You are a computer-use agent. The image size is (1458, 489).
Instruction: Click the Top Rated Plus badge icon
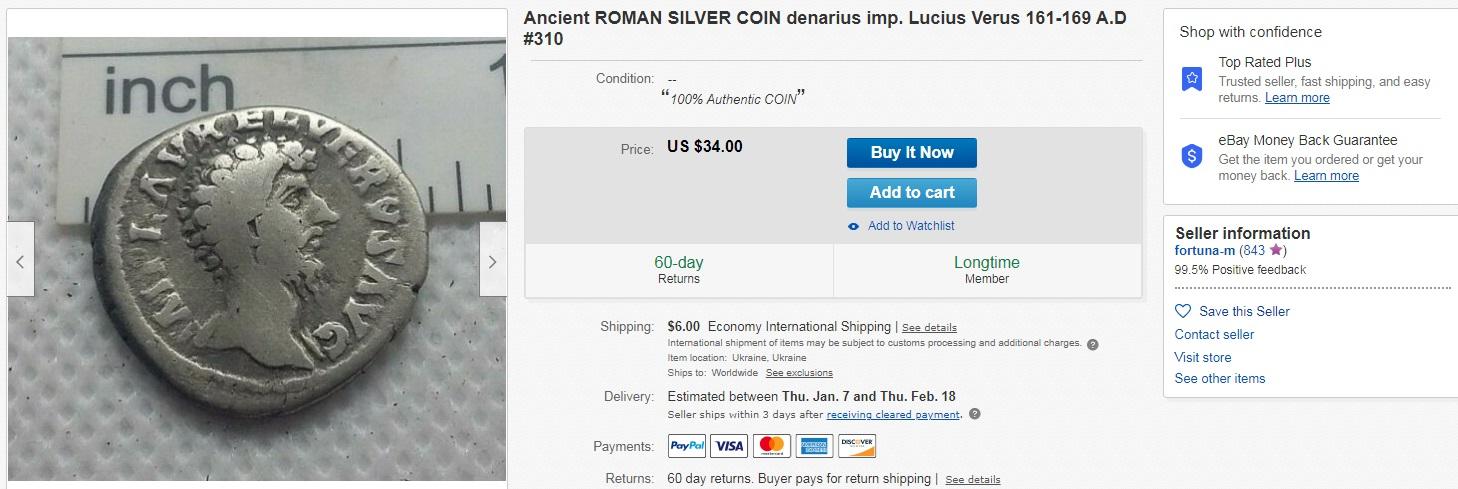click(x=1191, y=79)
